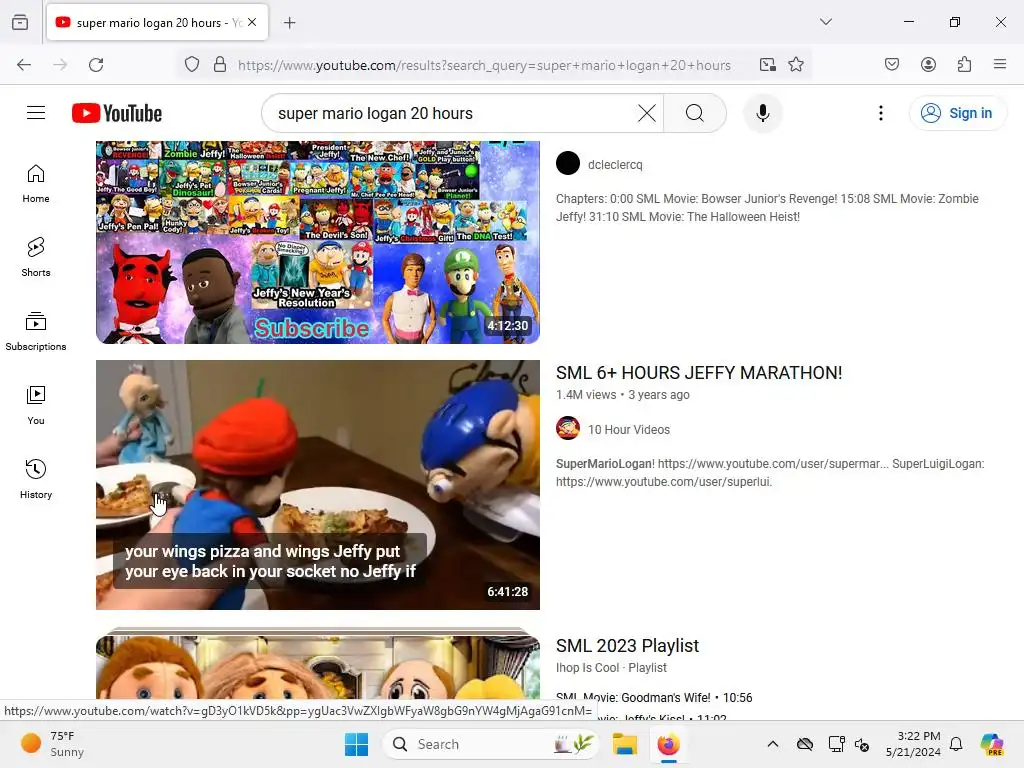This screenshot has width=1024, height=768.
Task: Open the SML 2023 Playlist title
Action: [627, 646]
